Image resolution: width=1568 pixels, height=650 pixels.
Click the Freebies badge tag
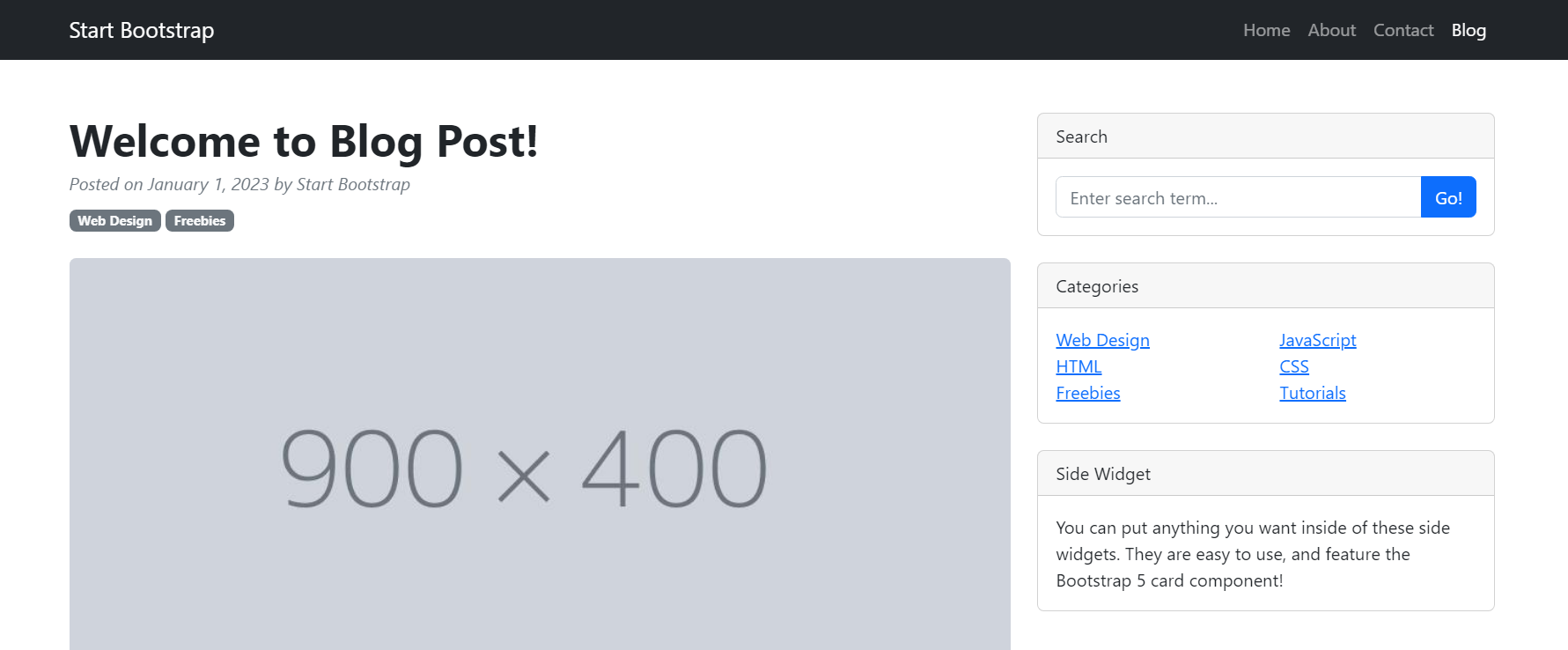click(x=200, y=220)
